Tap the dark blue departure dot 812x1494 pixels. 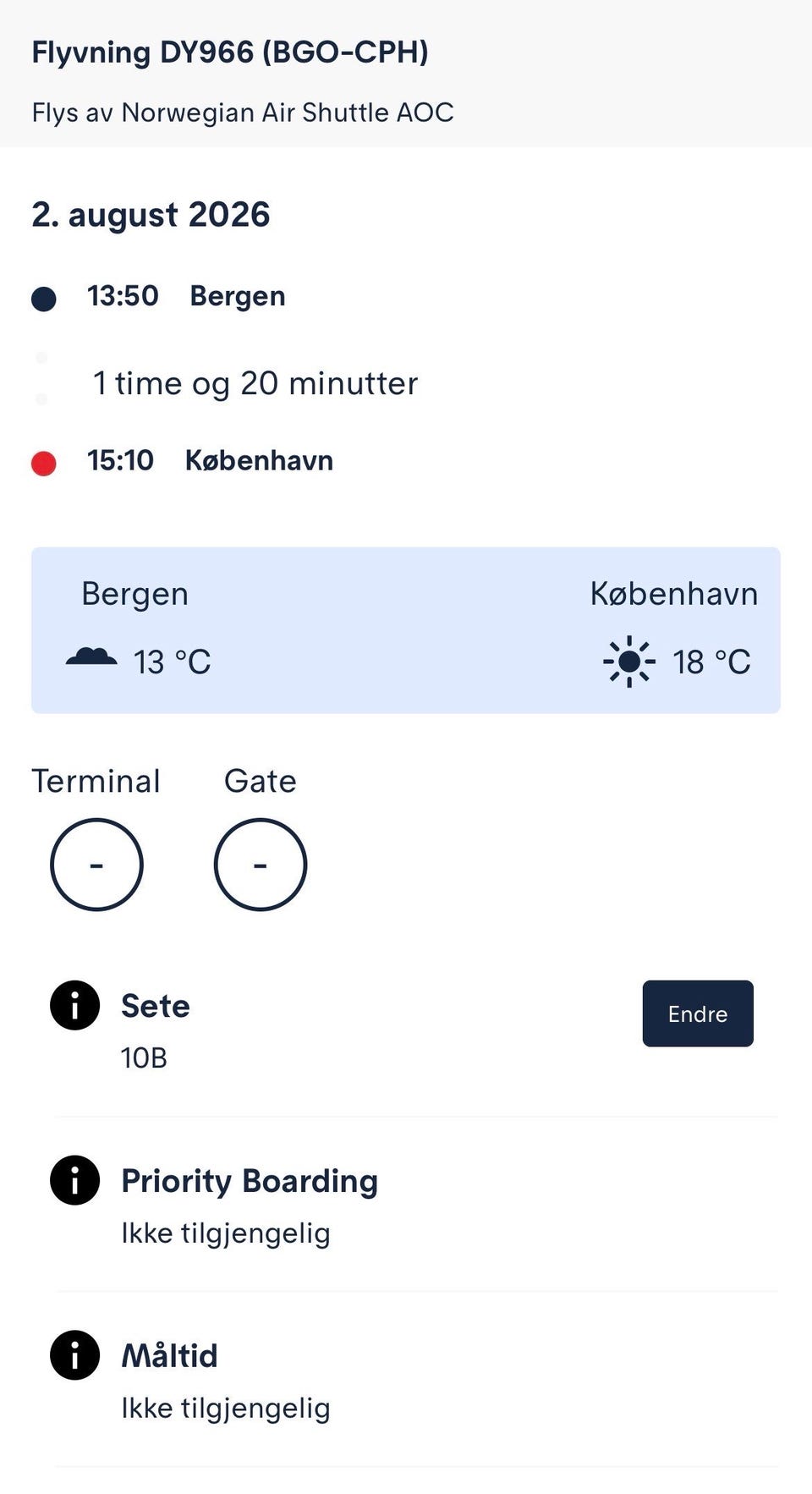click(44, 299)
